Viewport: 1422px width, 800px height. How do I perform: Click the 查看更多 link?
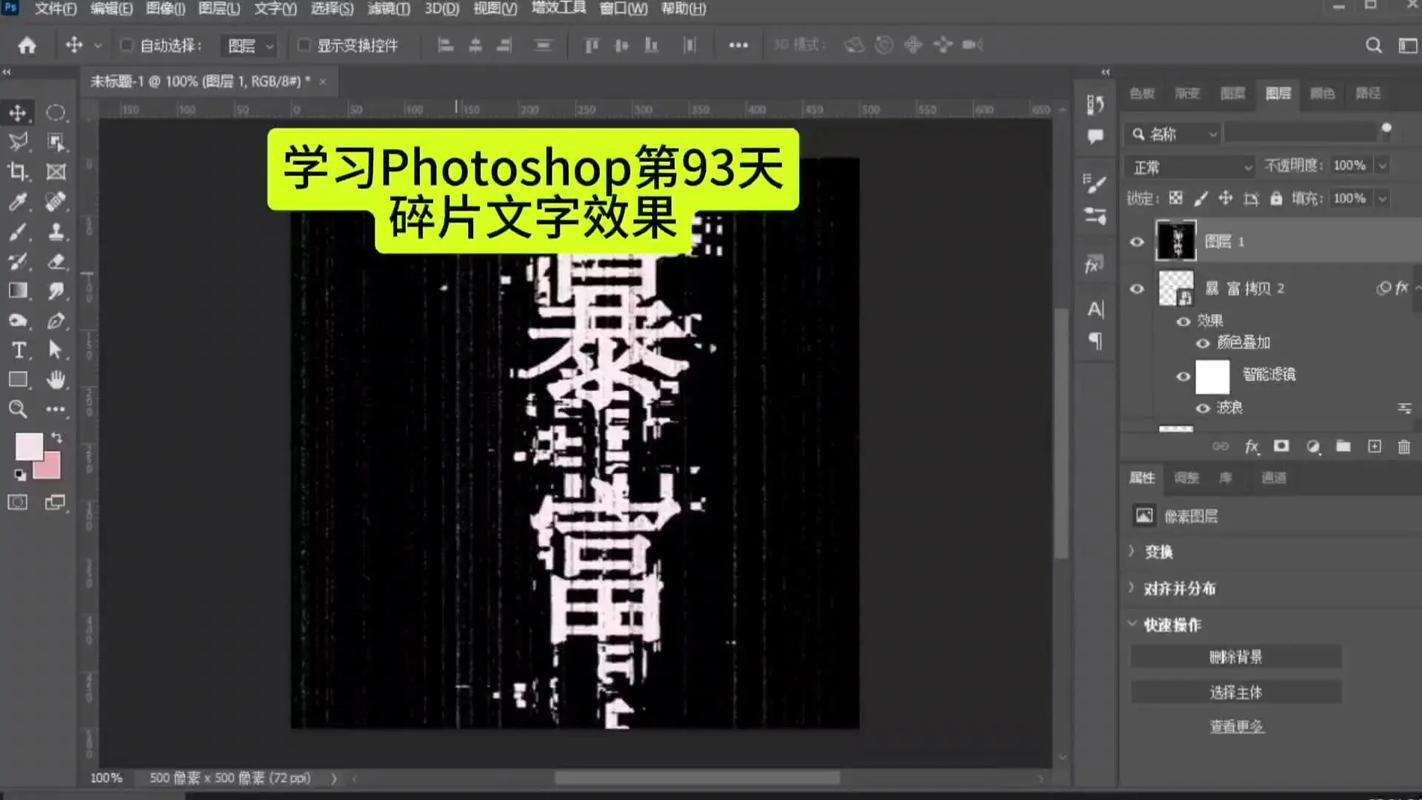point(1236,725)
